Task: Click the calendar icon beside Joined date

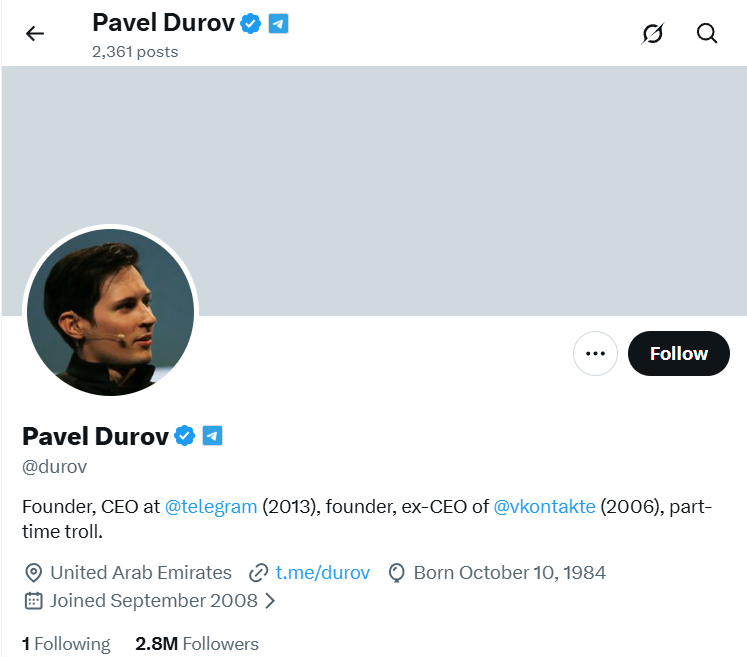Action: [33, 601]
